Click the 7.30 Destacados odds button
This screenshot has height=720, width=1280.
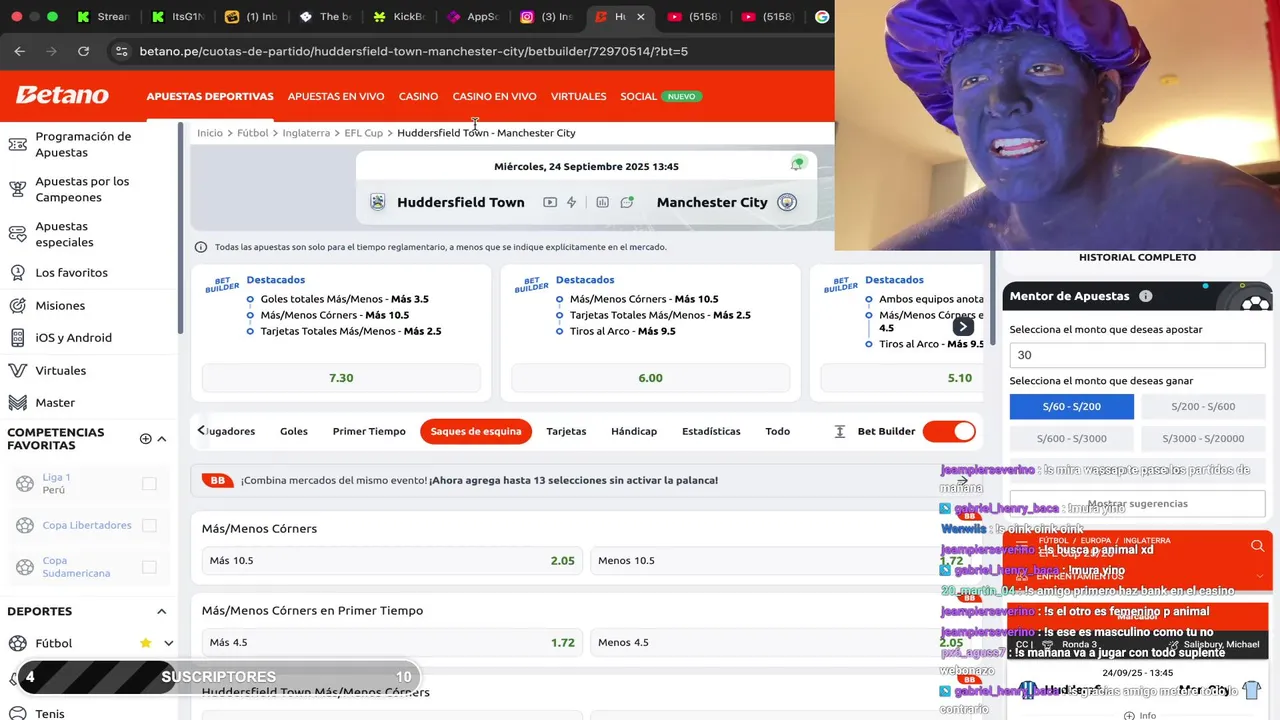[x=341, y=378]
